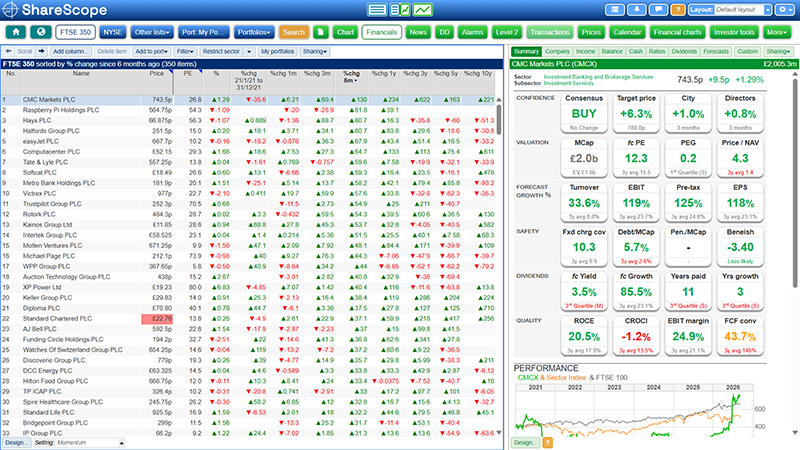Click the Consensus BUY tile
Screen dimensions: 800x450
click(584, 113)
